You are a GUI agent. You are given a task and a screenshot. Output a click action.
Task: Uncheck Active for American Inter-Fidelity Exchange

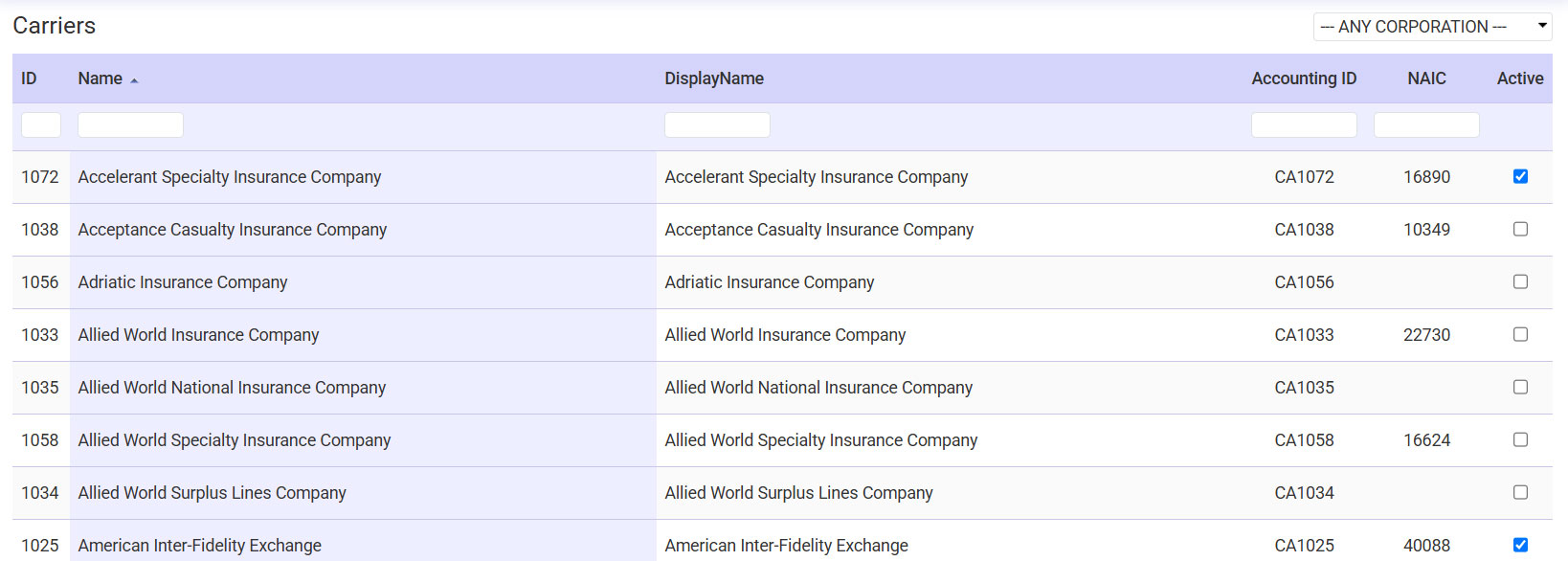[1520, 544]
